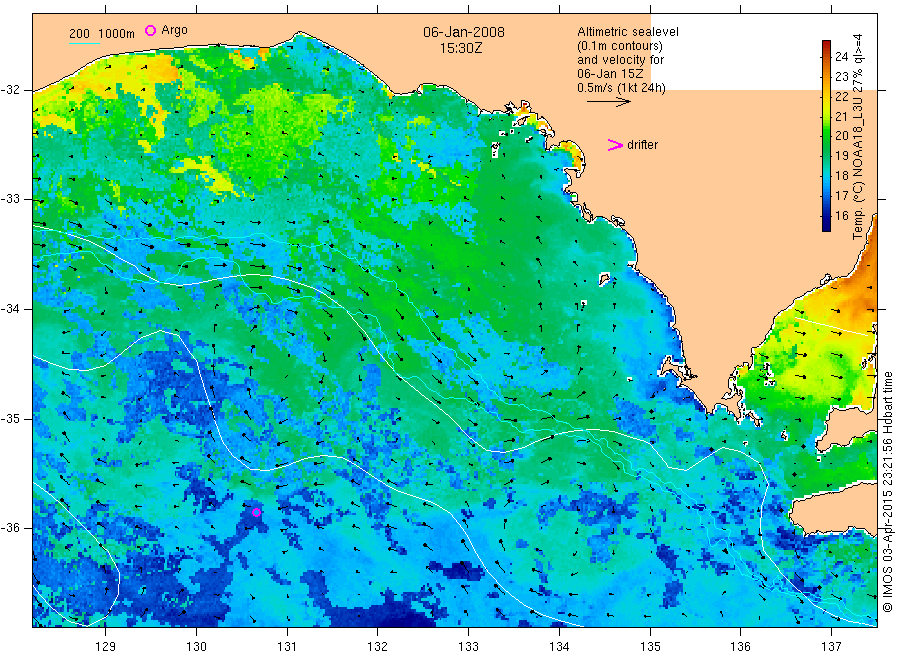
Task: Click the longitude label 130
Action: pos(196,647)
